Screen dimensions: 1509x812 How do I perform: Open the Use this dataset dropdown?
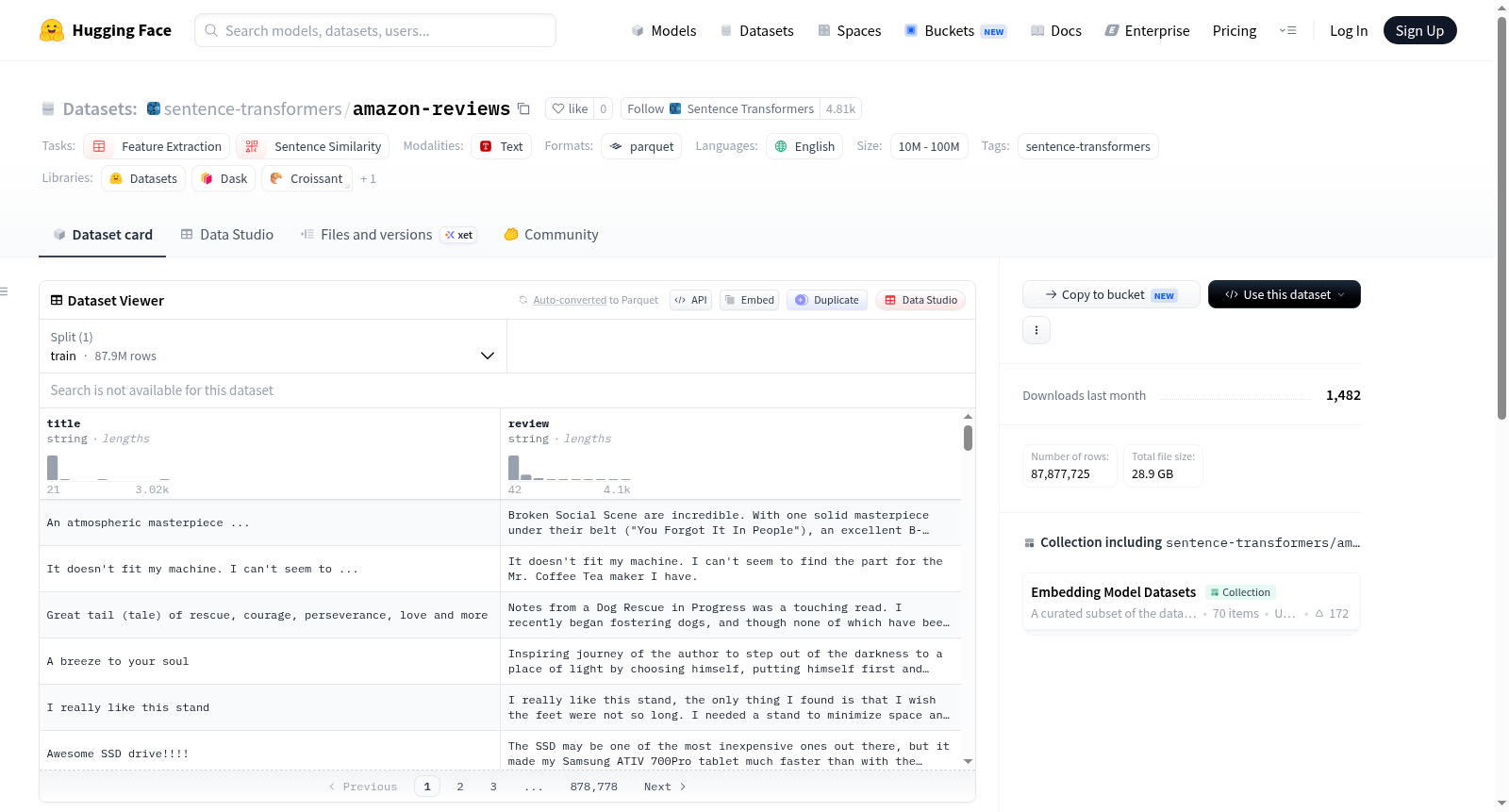pos(1284,294)
